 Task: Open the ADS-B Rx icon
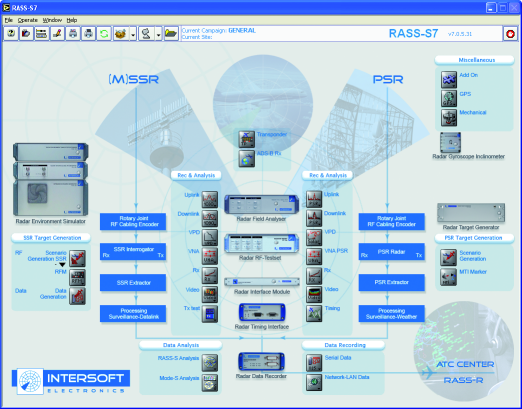click(x=246, y=158)
